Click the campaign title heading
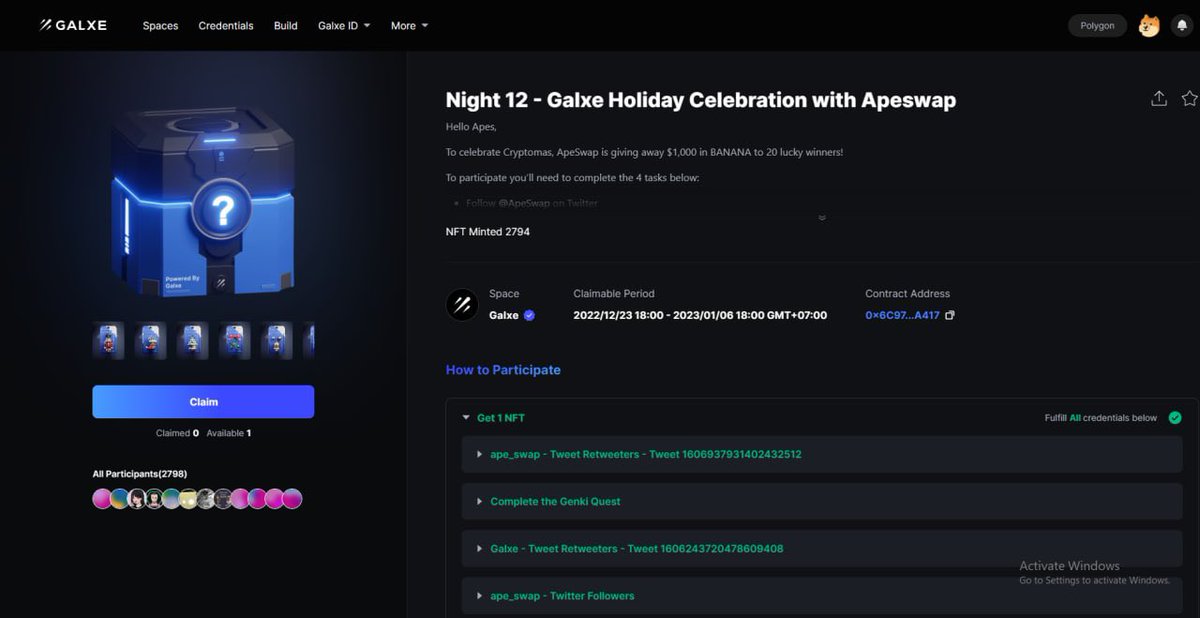This screenshot has height=618, width=1200. pos(701,100)
